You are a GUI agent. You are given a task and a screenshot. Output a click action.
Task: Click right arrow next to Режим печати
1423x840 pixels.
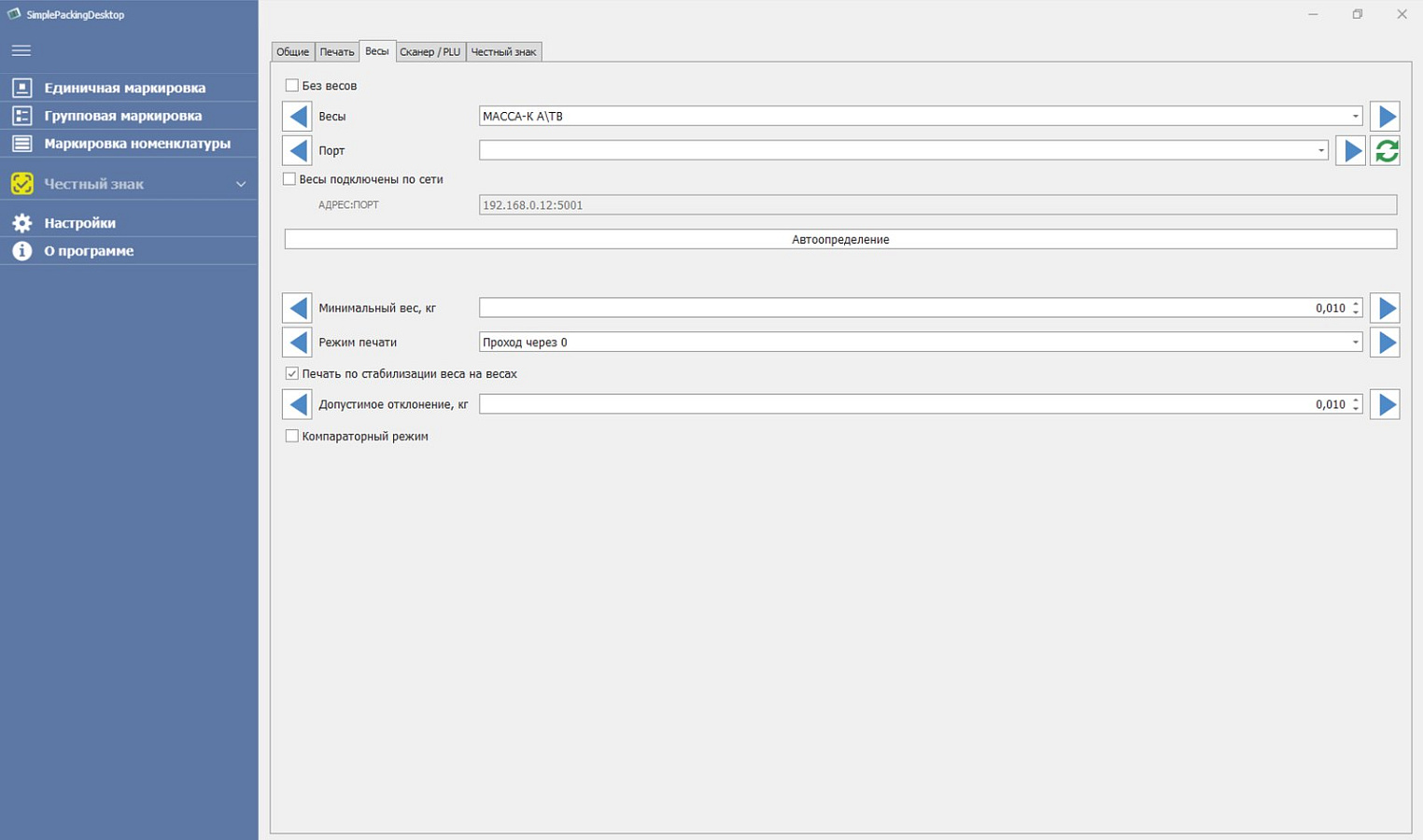(1386, 343)
